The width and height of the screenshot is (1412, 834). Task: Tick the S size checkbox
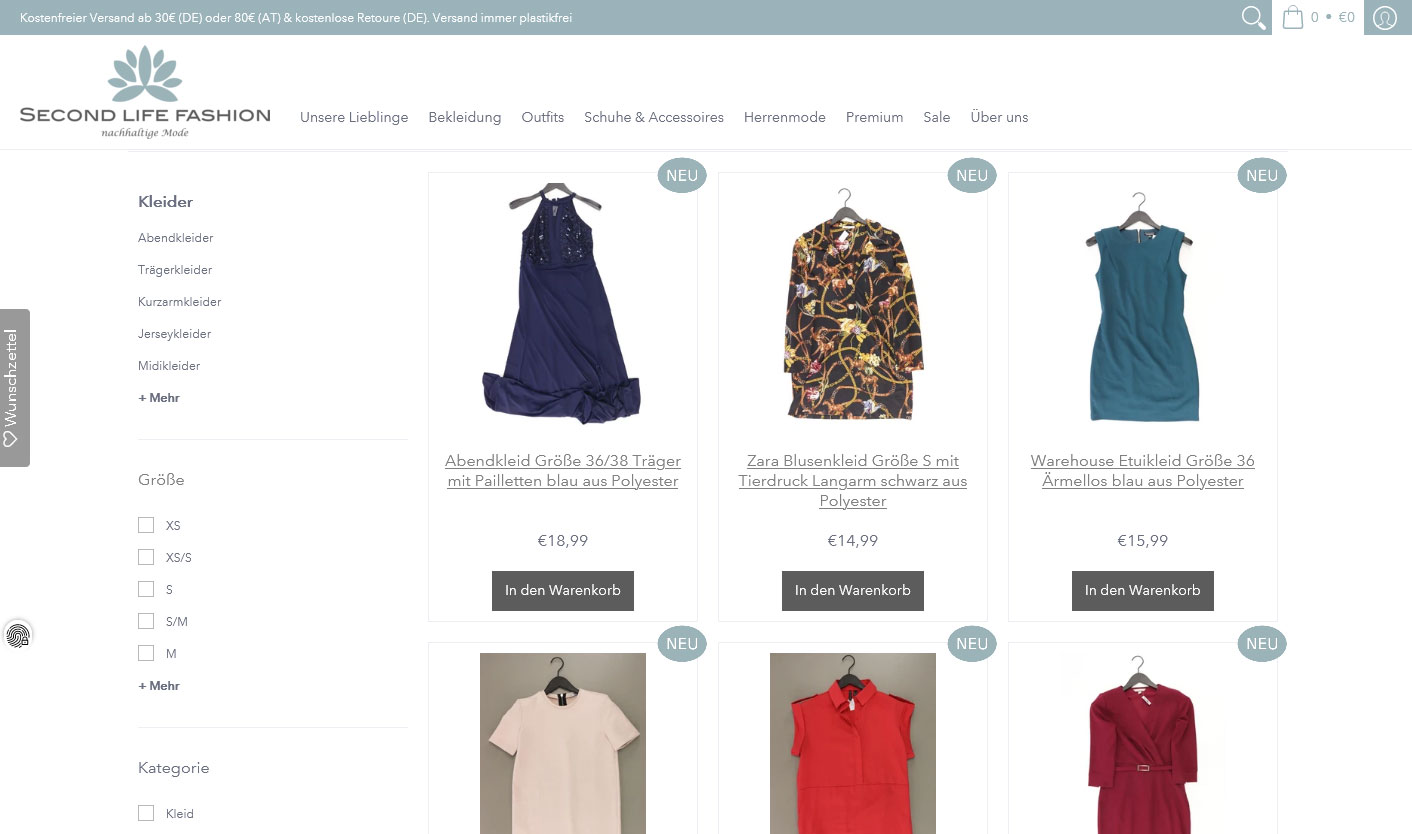click(x=146, y=589)
